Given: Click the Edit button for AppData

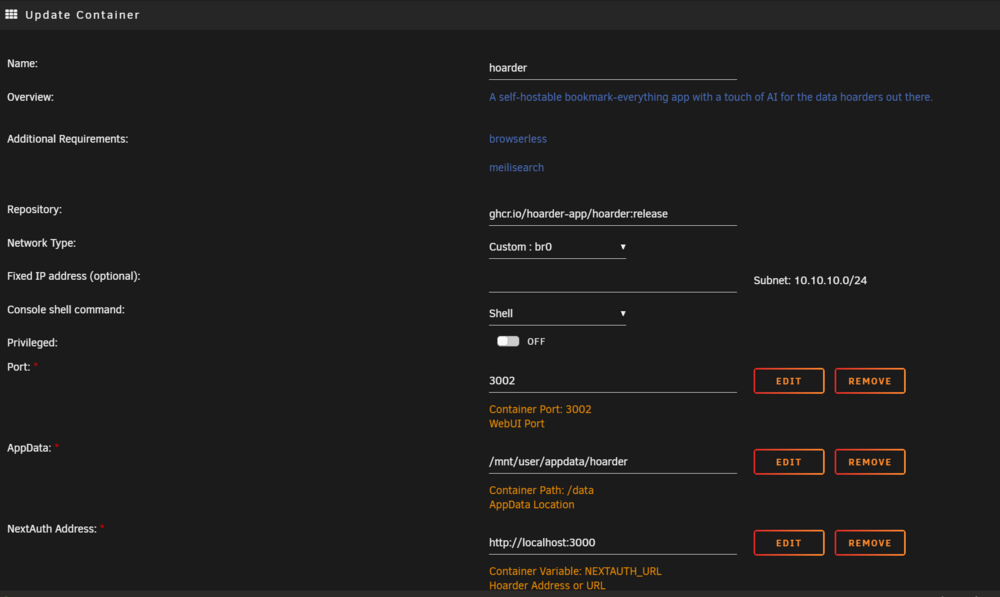Looking at the screenshot, I should (x=788, y=462).
